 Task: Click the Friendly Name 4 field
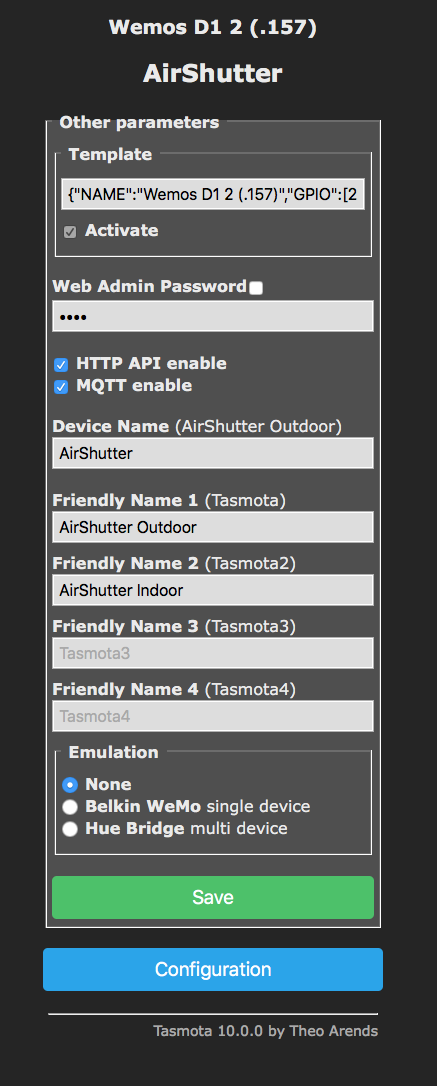click(x=213, y=716)
